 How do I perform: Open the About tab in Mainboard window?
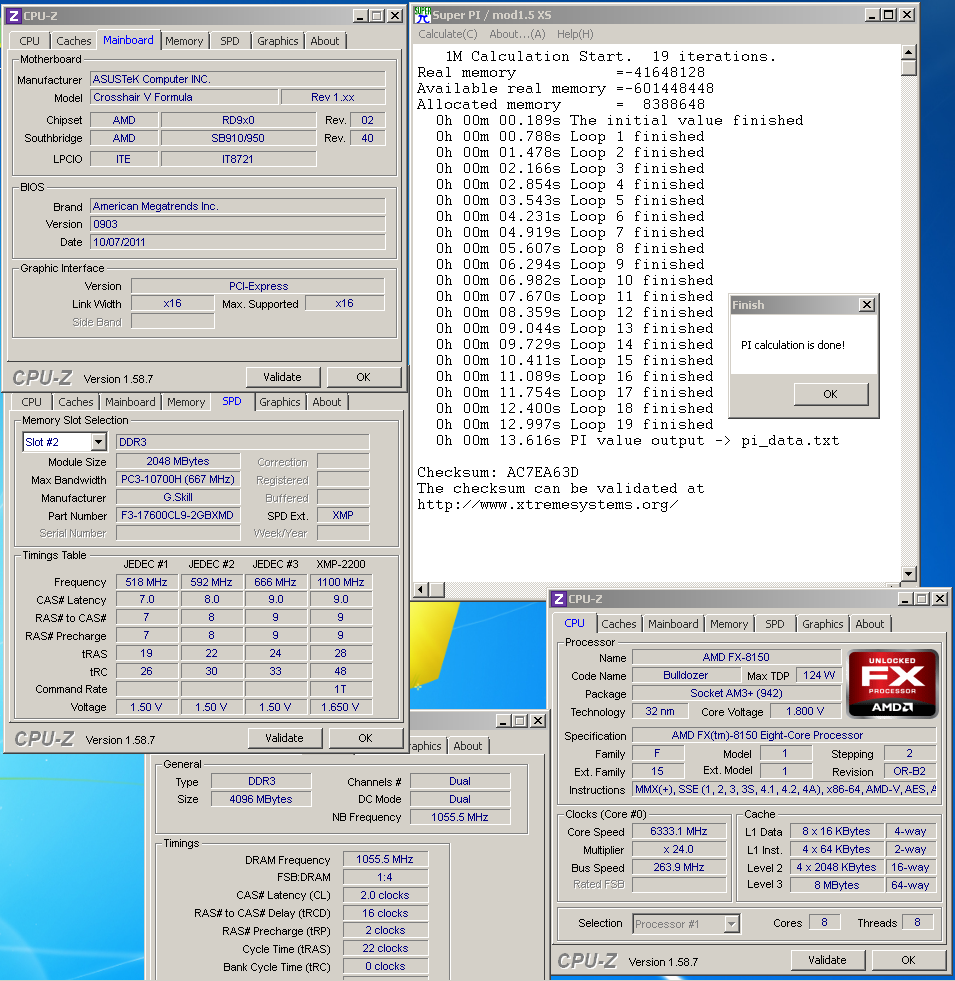[x=325, y=41]
